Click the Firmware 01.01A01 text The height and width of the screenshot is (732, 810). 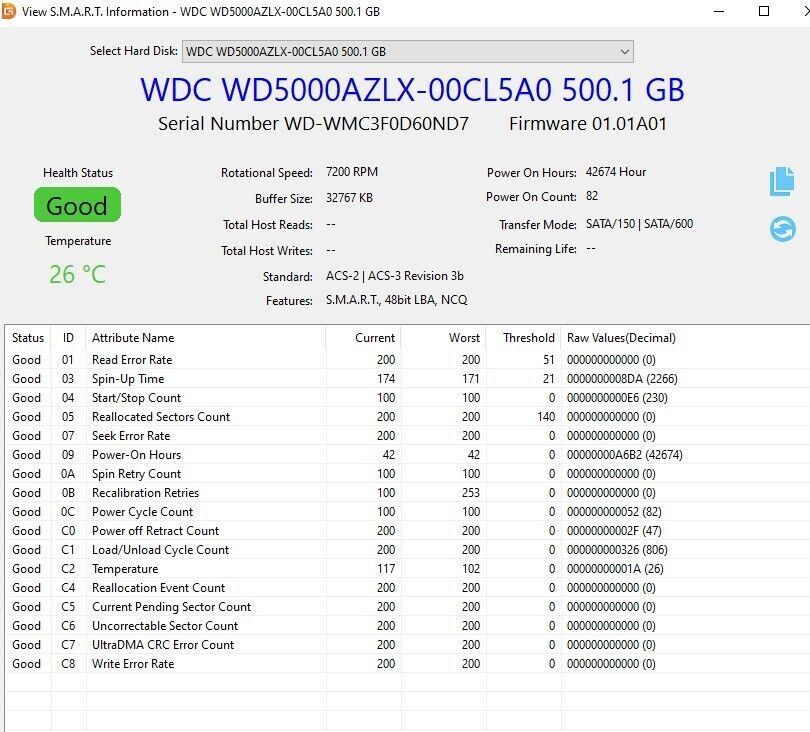point(588,124)
